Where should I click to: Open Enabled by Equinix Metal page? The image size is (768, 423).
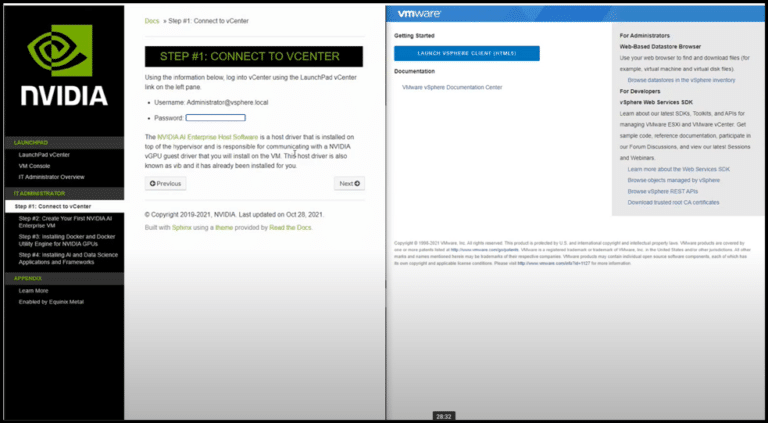tap(51, 302)
